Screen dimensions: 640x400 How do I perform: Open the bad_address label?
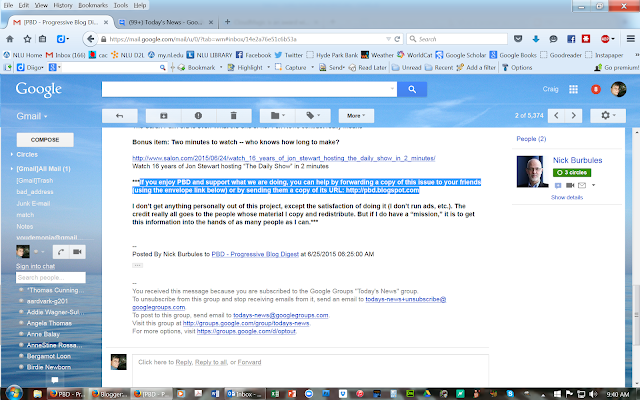point(35,192)
